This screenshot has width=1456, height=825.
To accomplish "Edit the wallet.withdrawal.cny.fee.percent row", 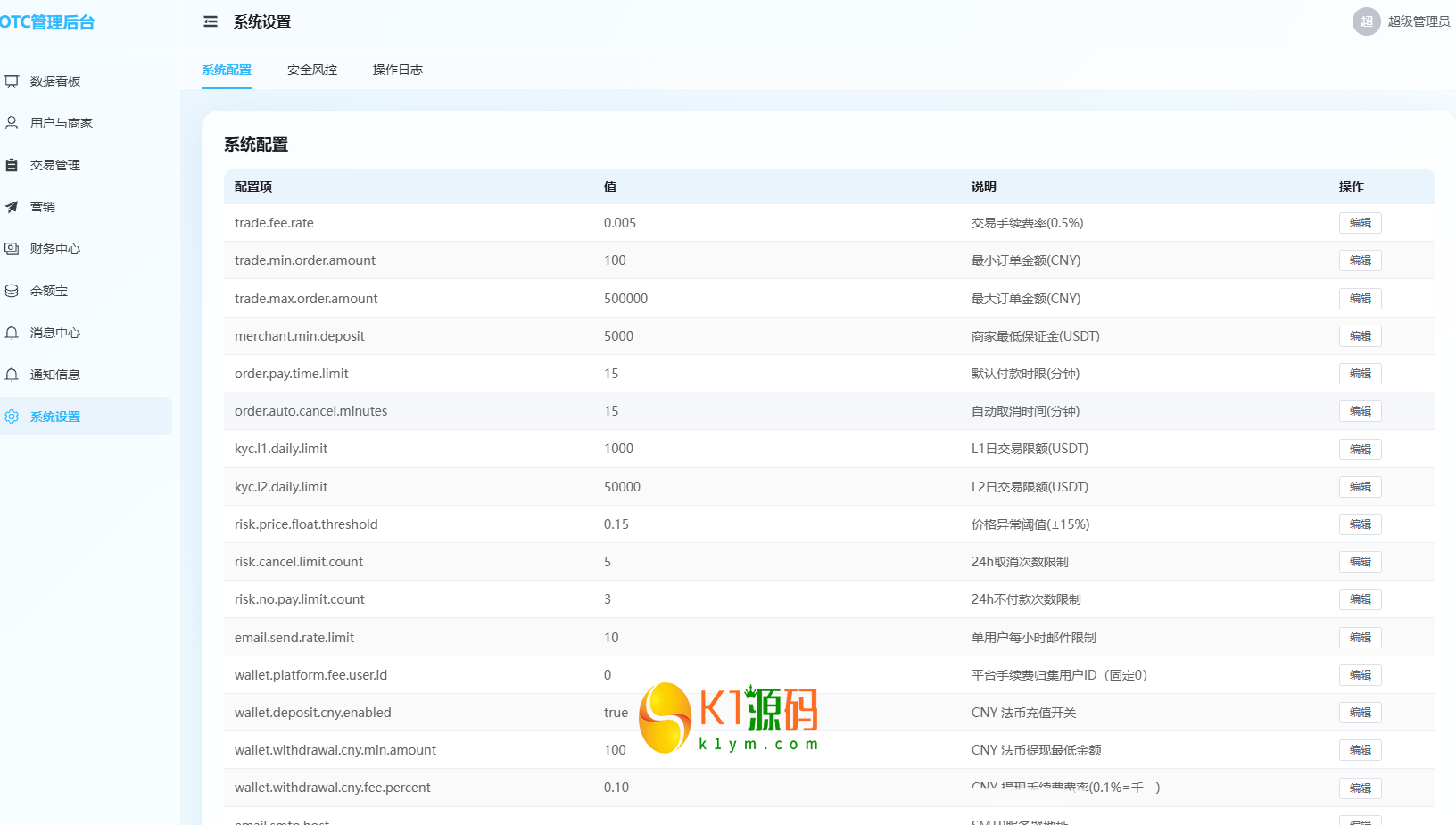I will pyautogui.click(x=1360, y=788).
